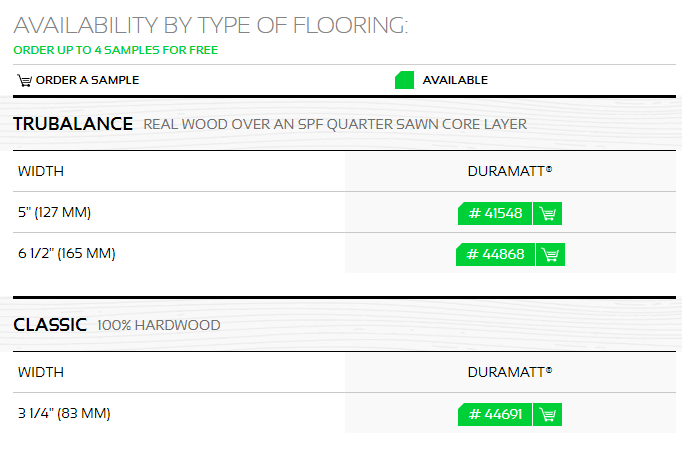Click the green Available legend swatch
682x449 pixels.
pos(404,80)
